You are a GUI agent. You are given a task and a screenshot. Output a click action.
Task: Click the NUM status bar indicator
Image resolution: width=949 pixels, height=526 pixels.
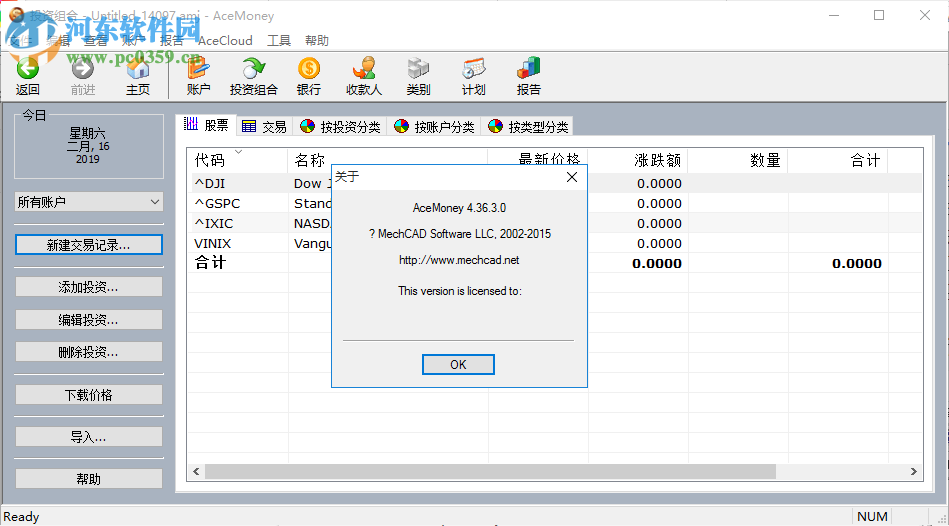[x=872, y=516]
